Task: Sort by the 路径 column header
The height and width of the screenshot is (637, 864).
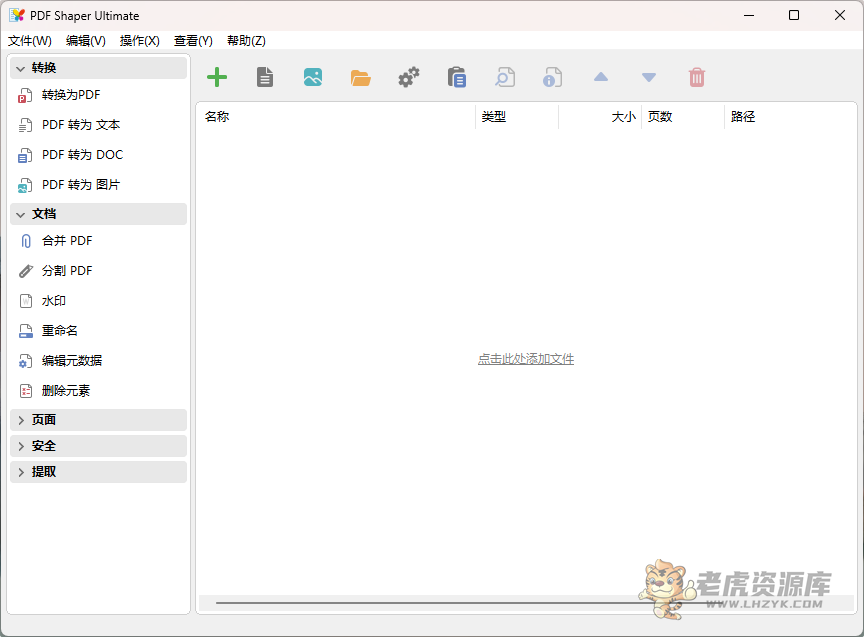Action: 789,117
